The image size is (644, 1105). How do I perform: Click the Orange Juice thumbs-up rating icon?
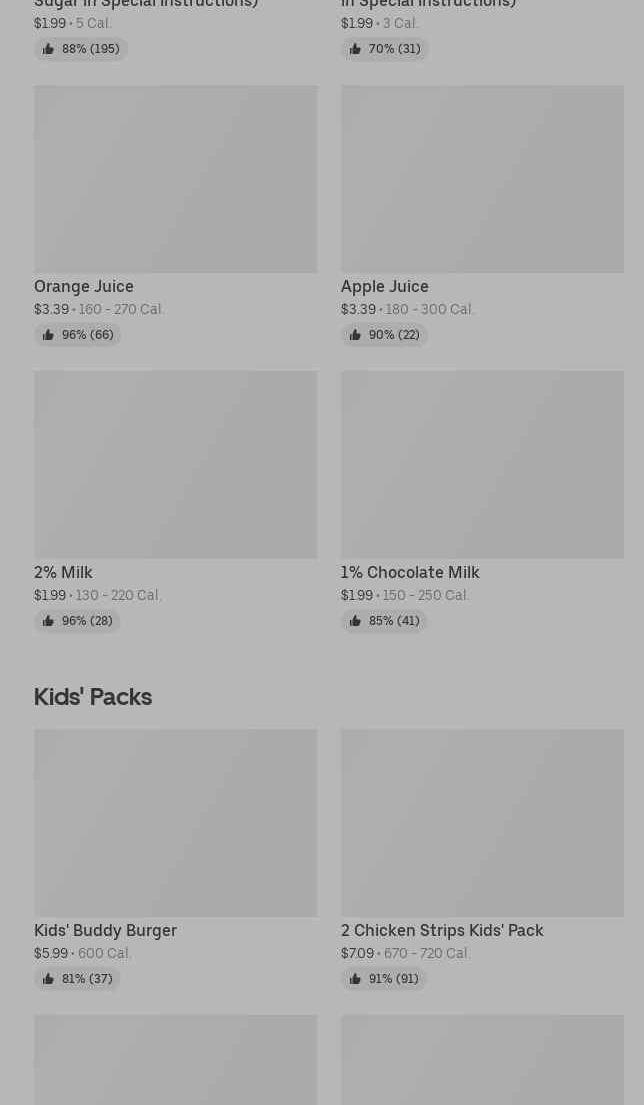pyautogui.click(x=48, y=335)
